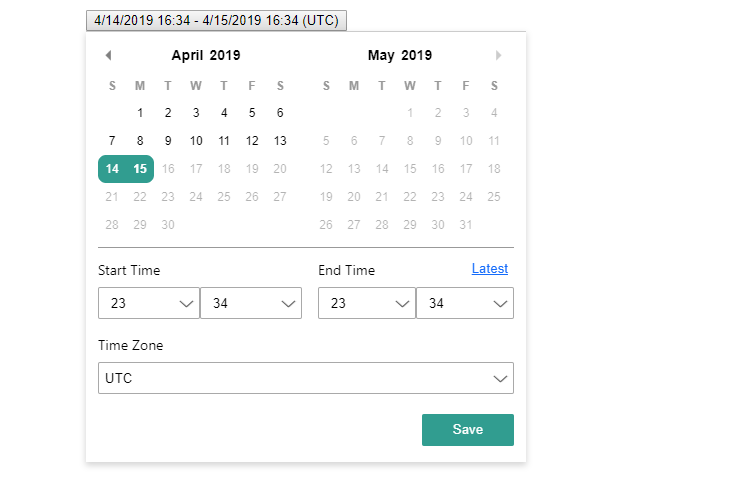Click the Latest link
Screen dimensions: 729x500
(x=489, y=269)
